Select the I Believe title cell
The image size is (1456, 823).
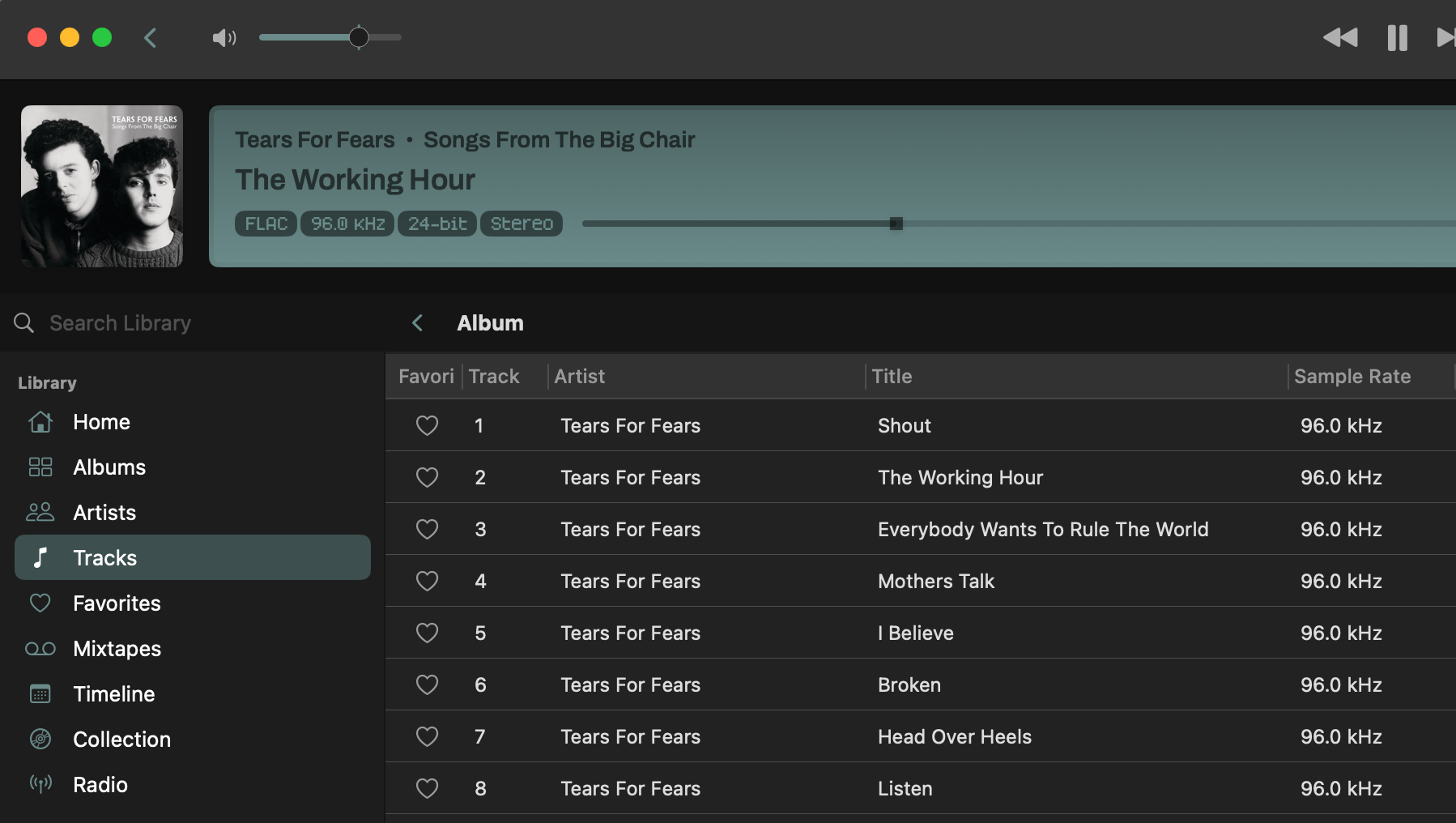coord(916,633)
